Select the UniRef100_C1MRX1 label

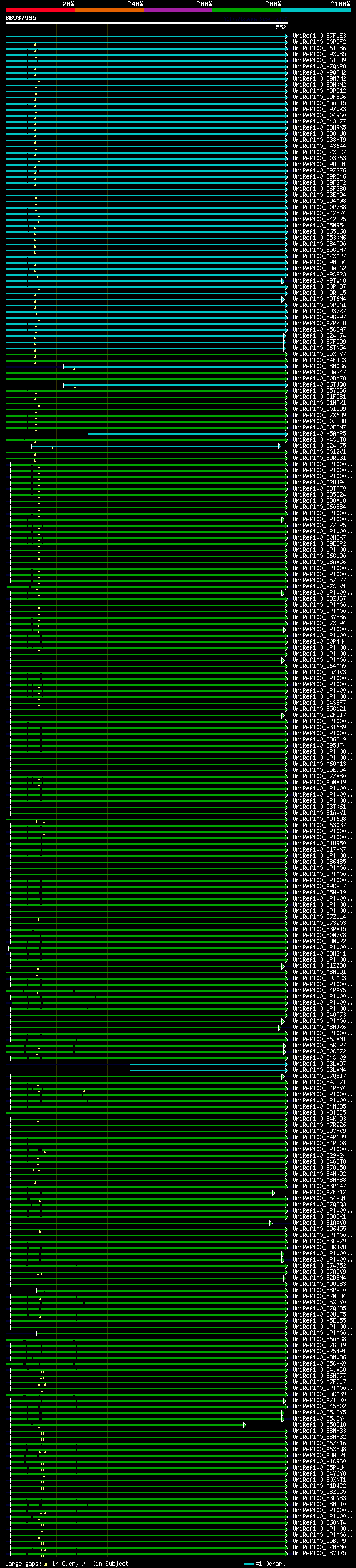[x=319, y=403]
